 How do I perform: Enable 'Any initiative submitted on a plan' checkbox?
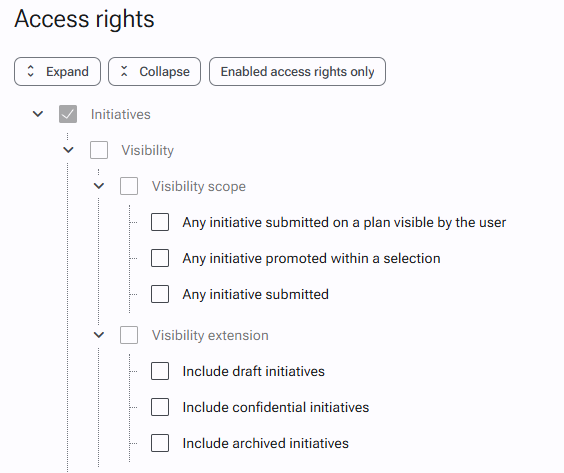click(160, 222)
